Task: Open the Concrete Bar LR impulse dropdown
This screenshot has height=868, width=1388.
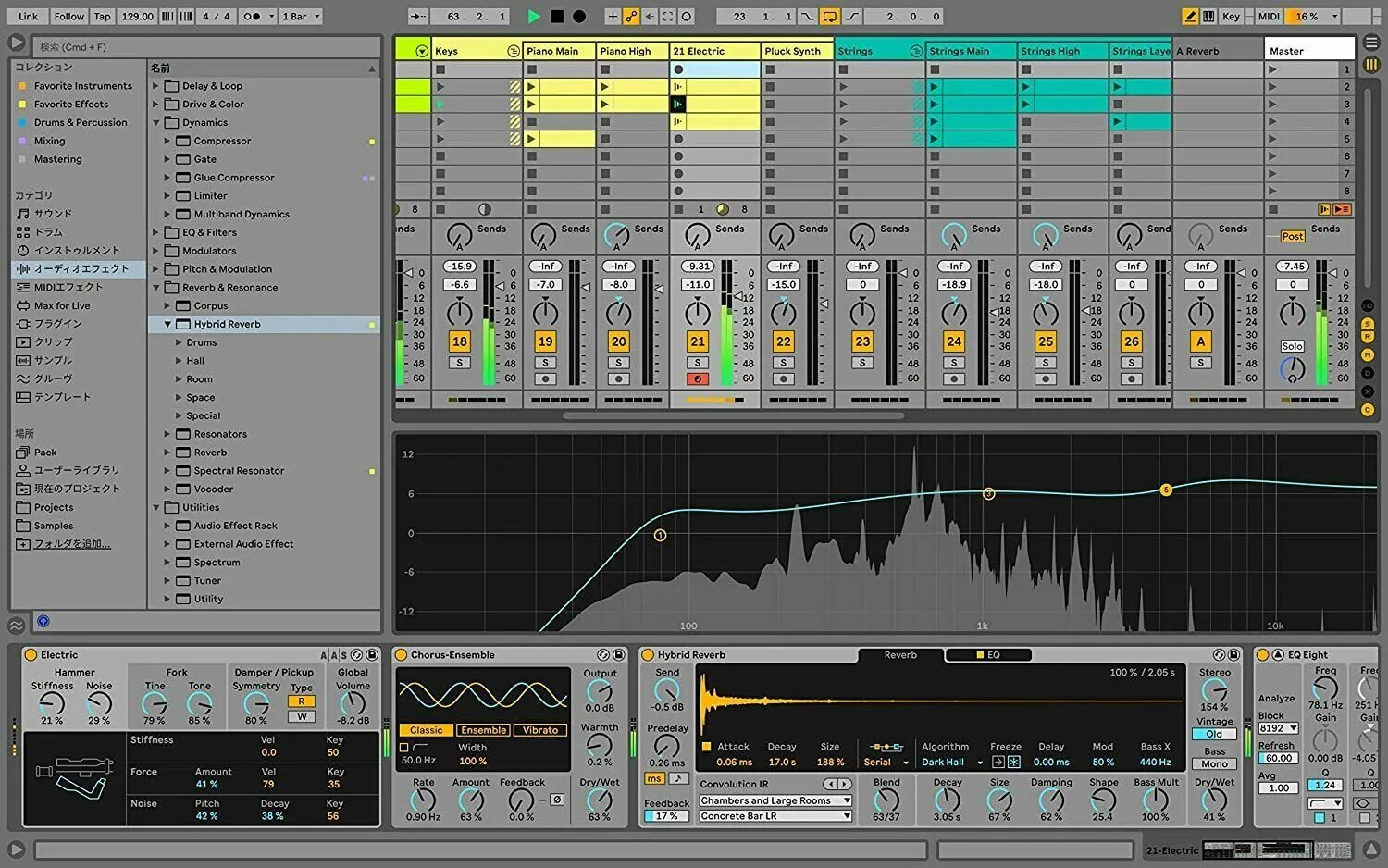Action: tap(775, 816)
